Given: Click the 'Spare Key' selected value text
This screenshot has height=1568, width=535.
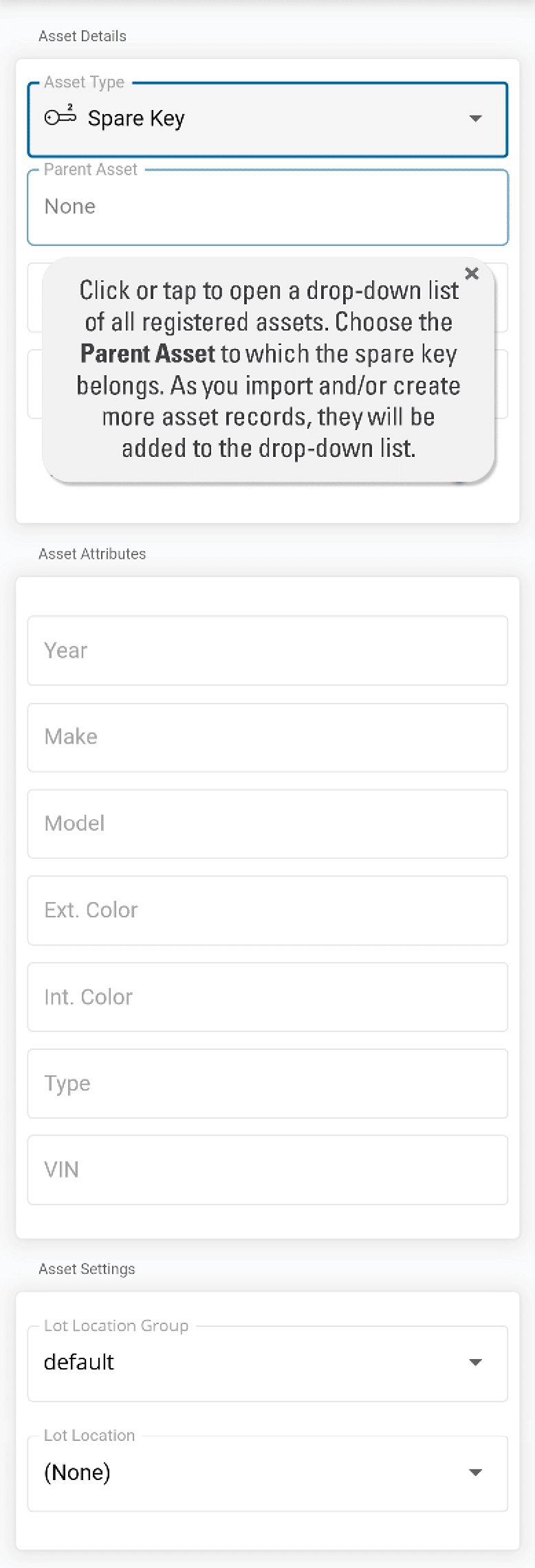Looking at the screenshot, I should coord(136,119).
